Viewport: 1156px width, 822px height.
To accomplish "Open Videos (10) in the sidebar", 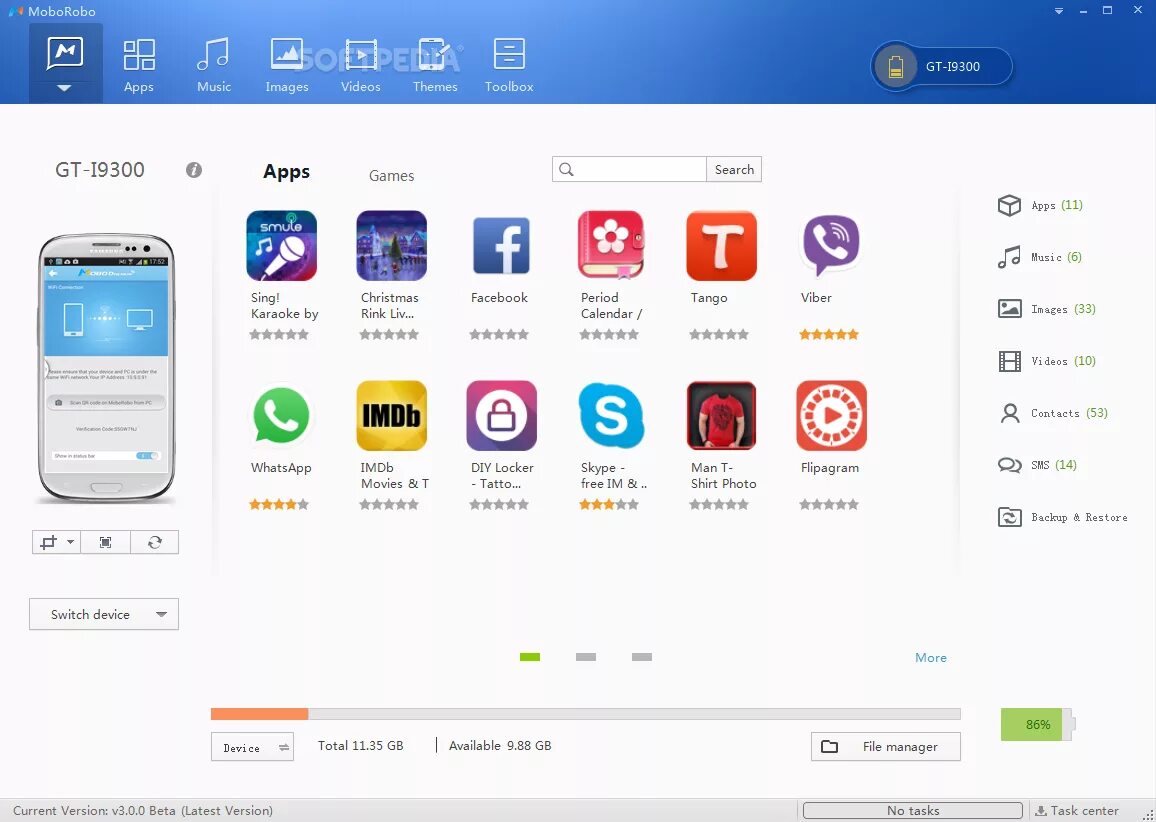I will (x=1047, y=361).
